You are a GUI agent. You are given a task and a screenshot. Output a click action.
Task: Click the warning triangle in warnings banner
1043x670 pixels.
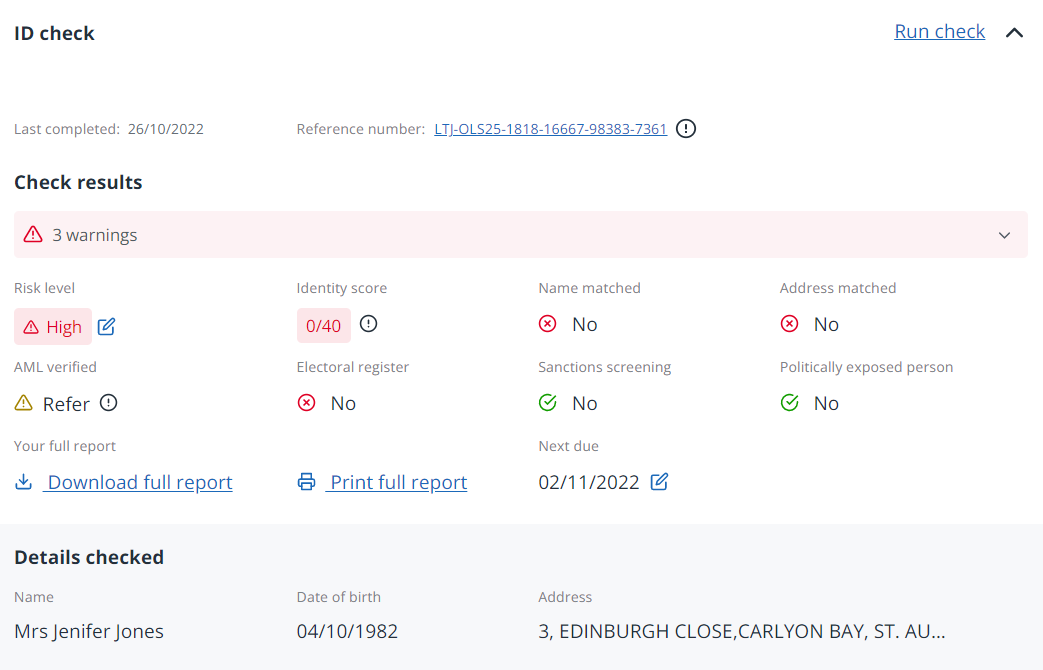[33, 235]
